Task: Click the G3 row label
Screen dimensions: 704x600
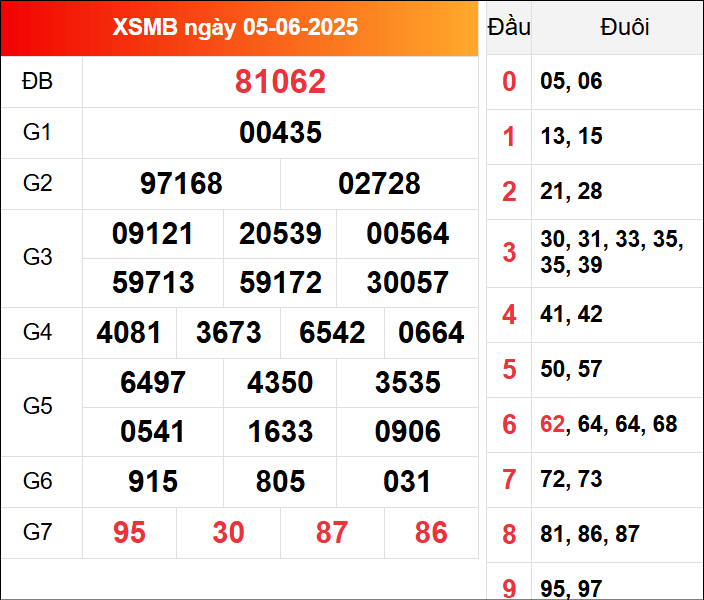Action: pyautogui.click(x=38, y=257)
